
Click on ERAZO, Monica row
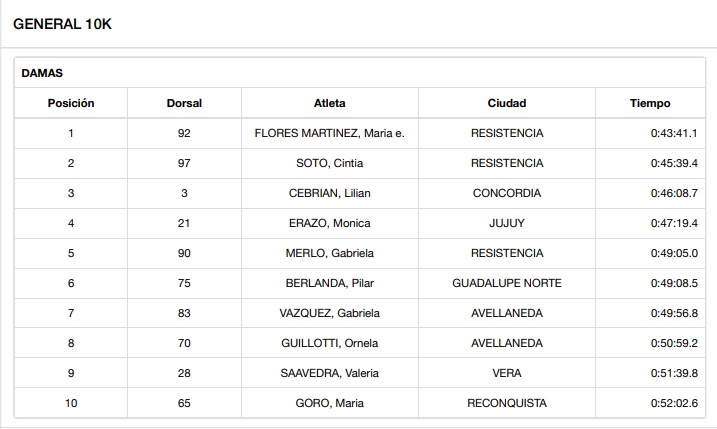click(329, 223)
